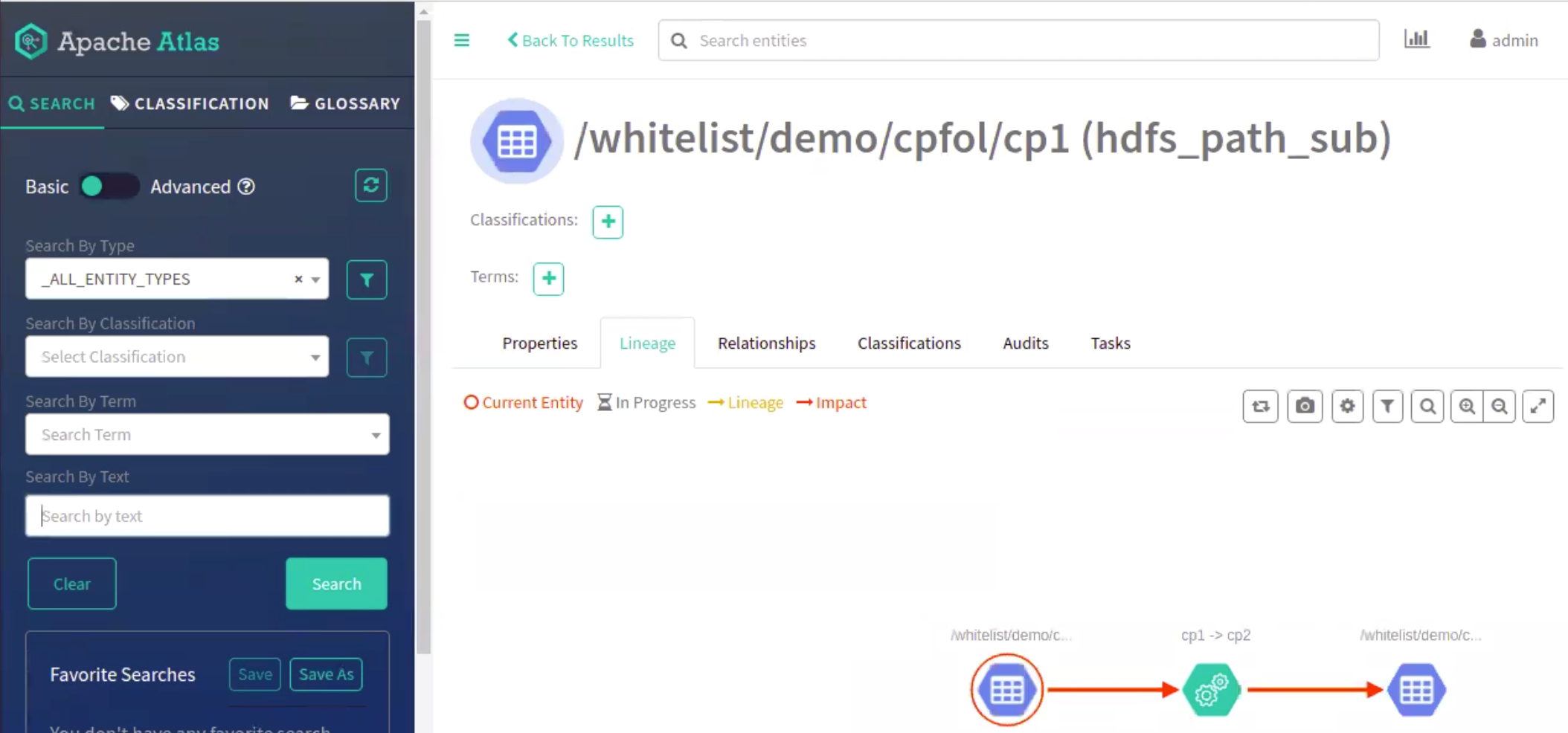Zoom in on the lineage graph
The image size is (1568, 733).
coord(1466,406)
